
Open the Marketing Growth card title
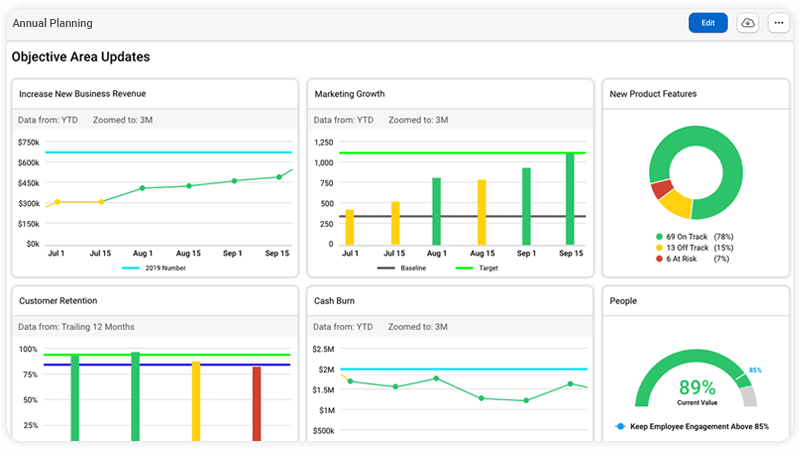349,94
